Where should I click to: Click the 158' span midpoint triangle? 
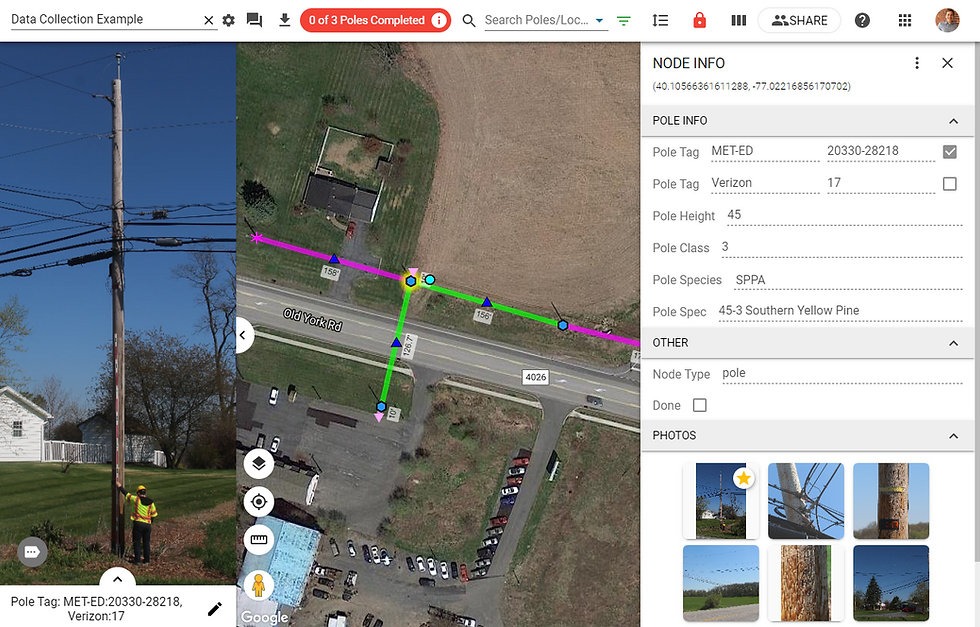click(334, 258)
